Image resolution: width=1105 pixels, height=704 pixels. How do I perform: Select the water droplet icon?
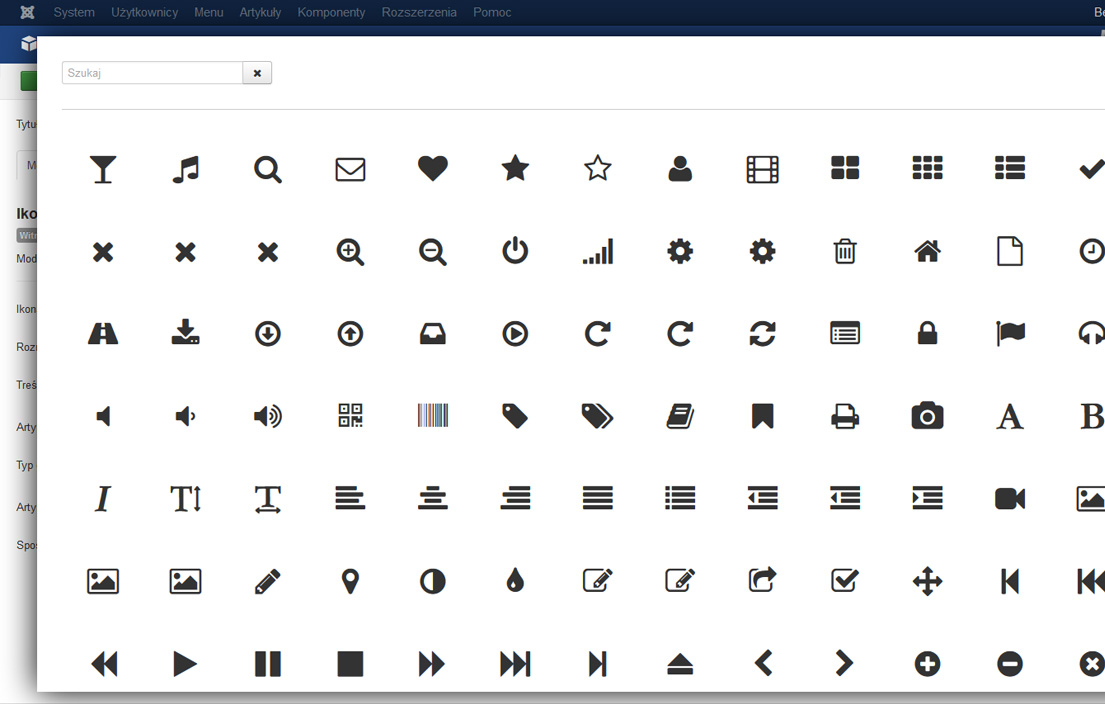pyautogui.click(x=515, y=581)
